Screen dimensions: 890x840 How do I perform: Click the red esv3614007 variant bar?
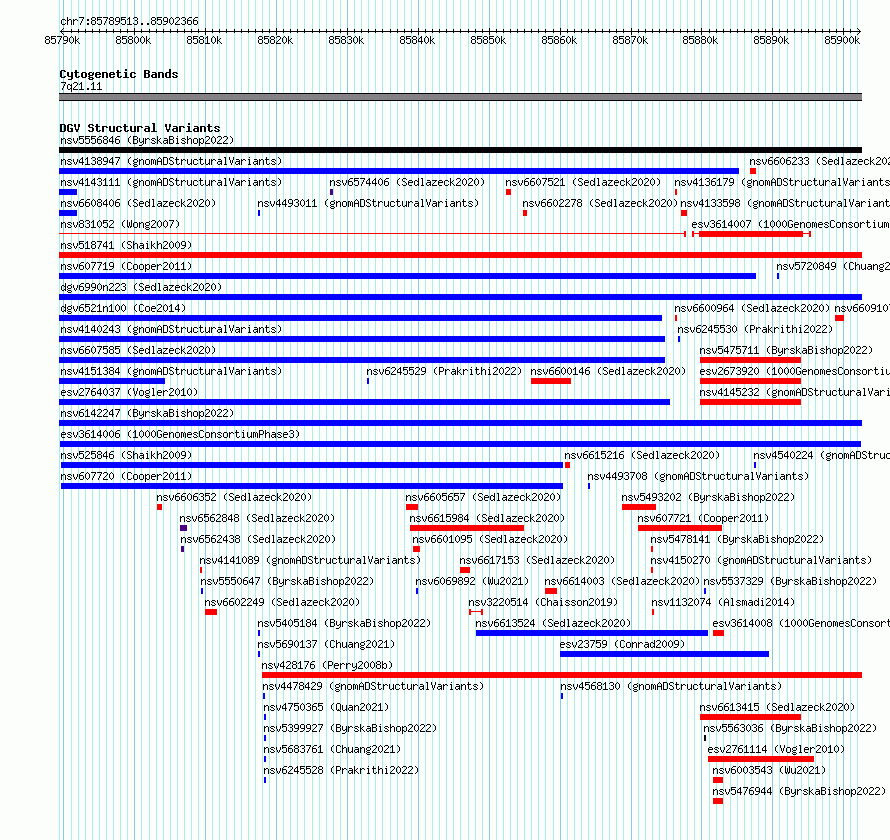(751, 234)
